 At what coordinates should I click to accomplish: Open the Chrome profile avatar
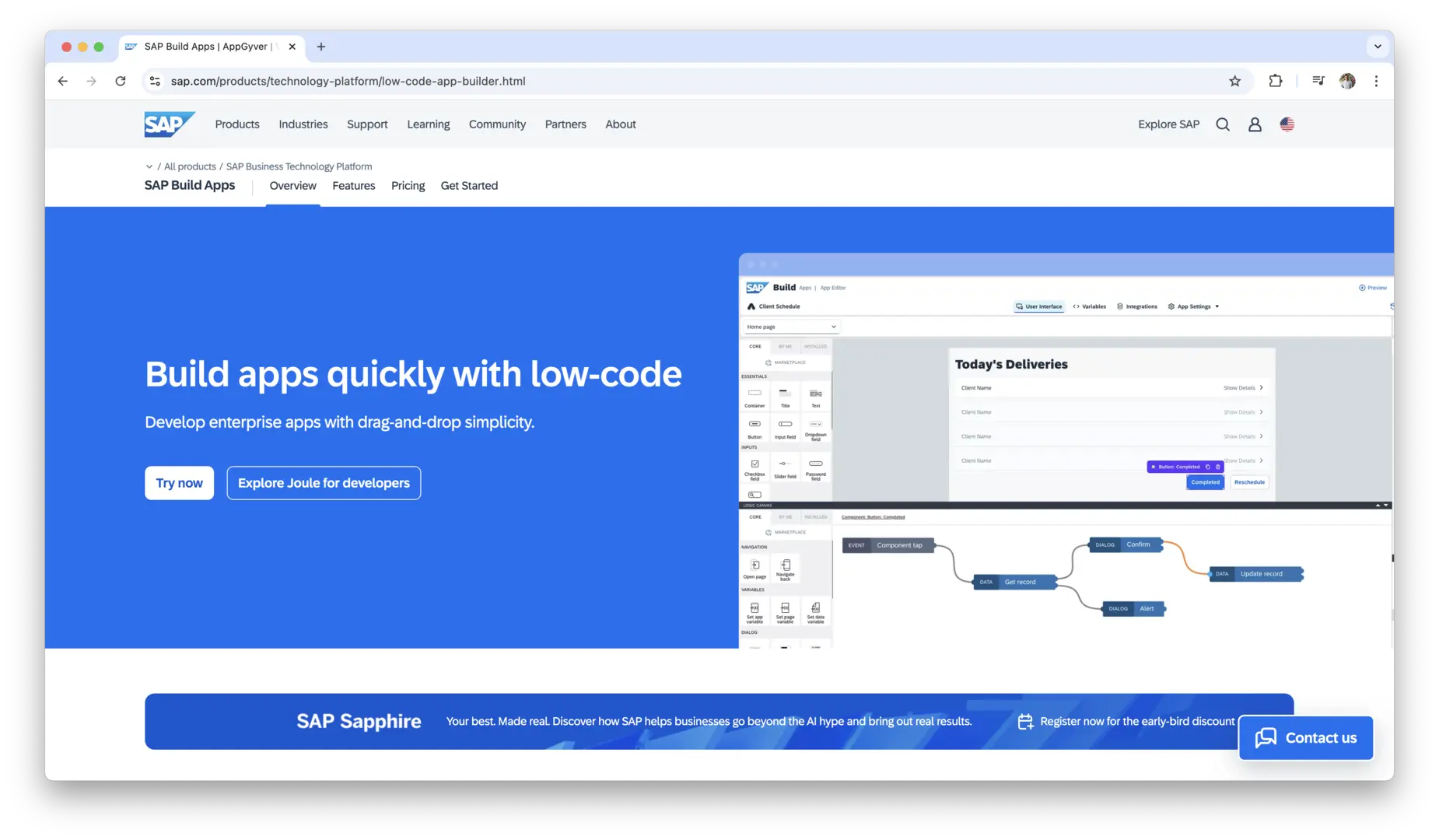click(x=1347, y=81)
